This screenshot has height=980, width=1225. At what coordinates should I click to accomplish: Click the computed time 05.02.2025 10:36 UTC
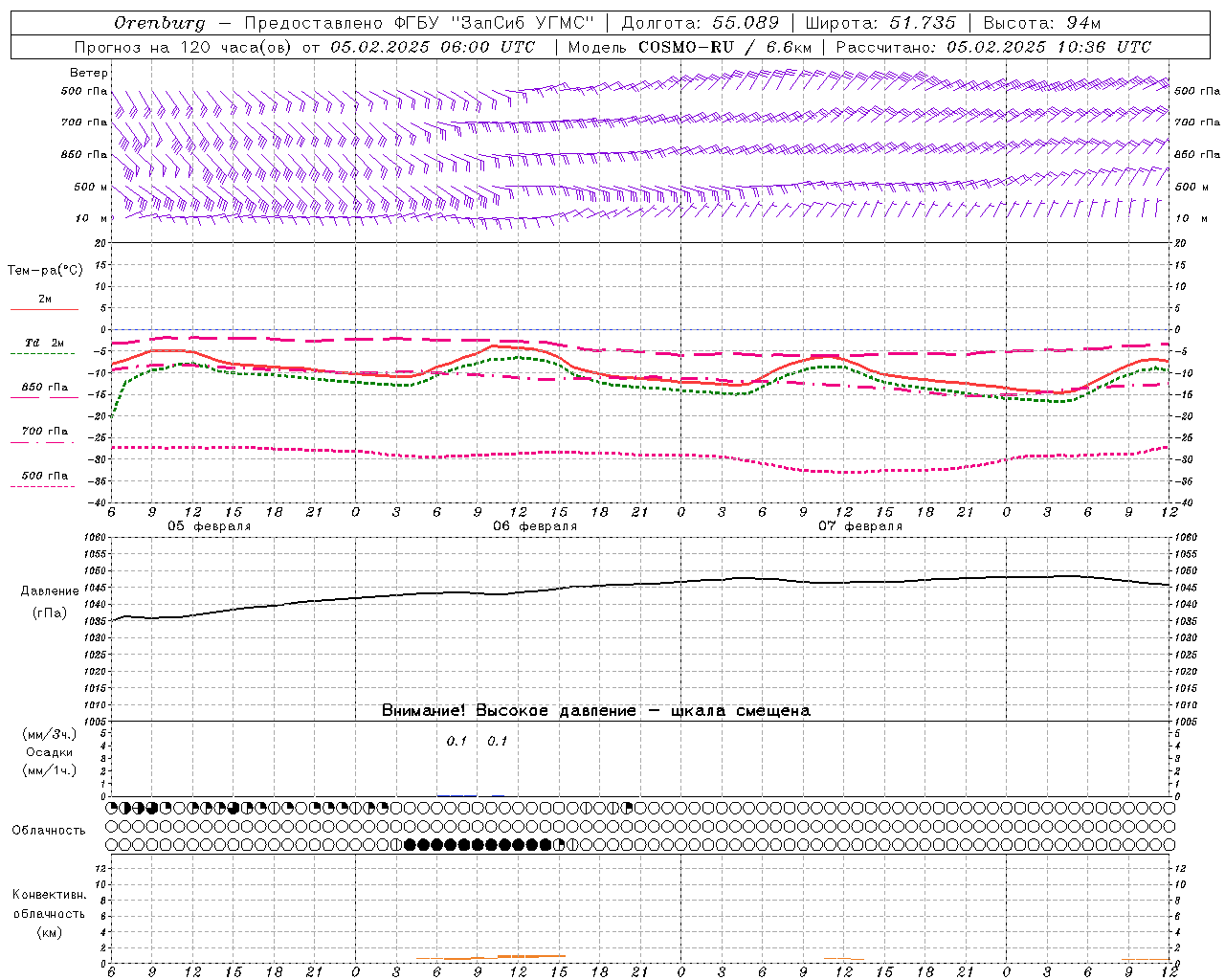[1049, 47]
